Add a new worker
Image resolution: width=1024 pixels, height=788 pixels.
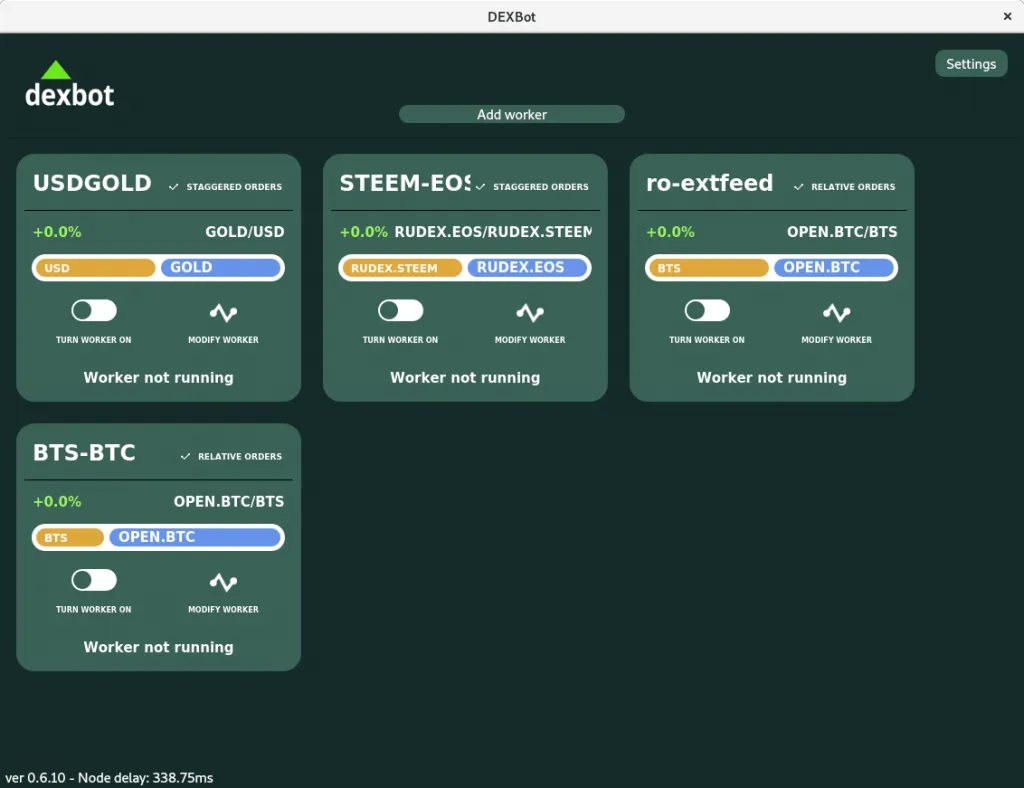tap(511, 114)
